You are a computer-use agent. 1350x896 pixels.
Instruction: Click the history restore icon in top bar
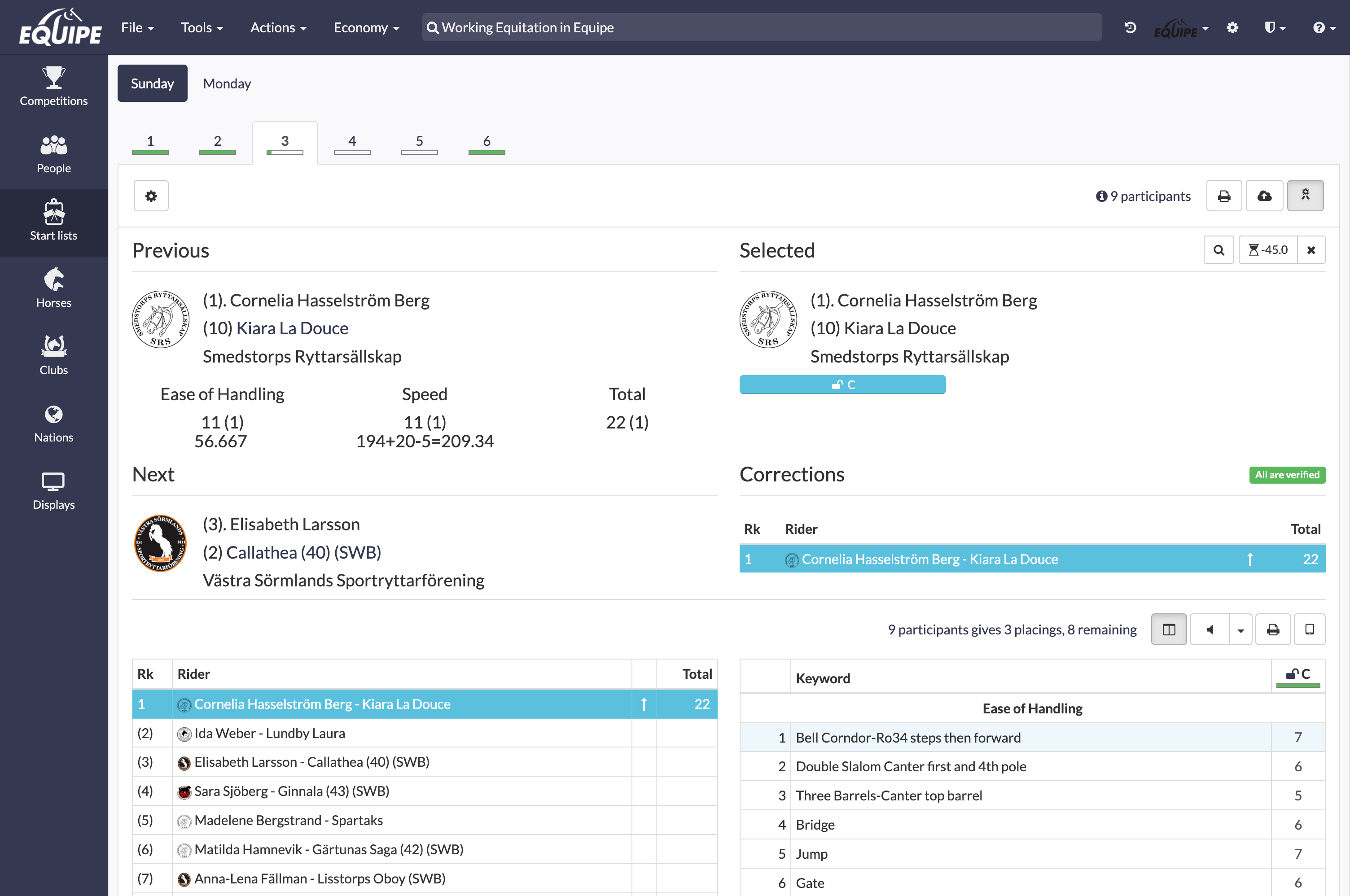1130,27
